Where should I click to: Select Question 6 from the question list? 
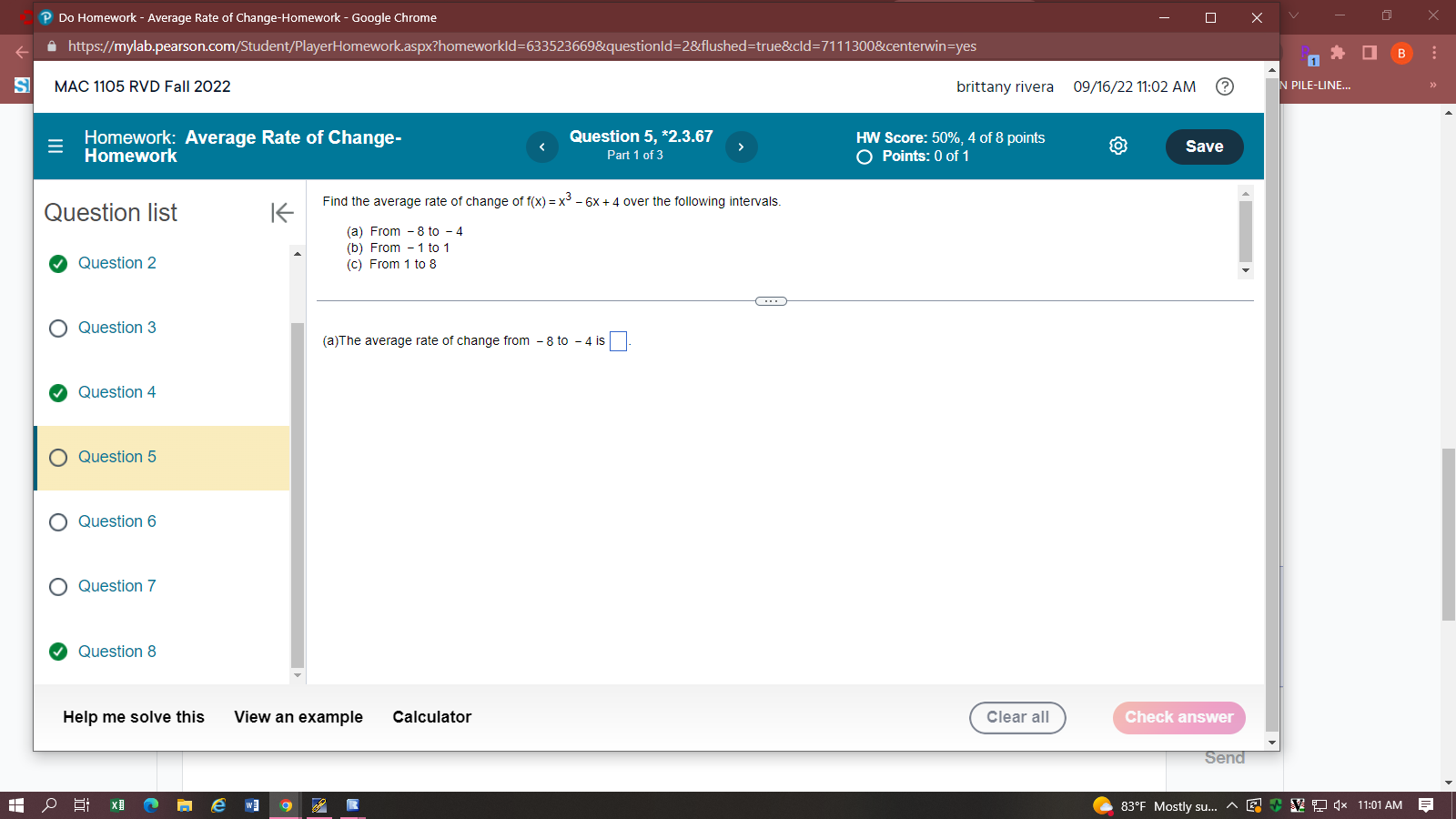[116, 521]
